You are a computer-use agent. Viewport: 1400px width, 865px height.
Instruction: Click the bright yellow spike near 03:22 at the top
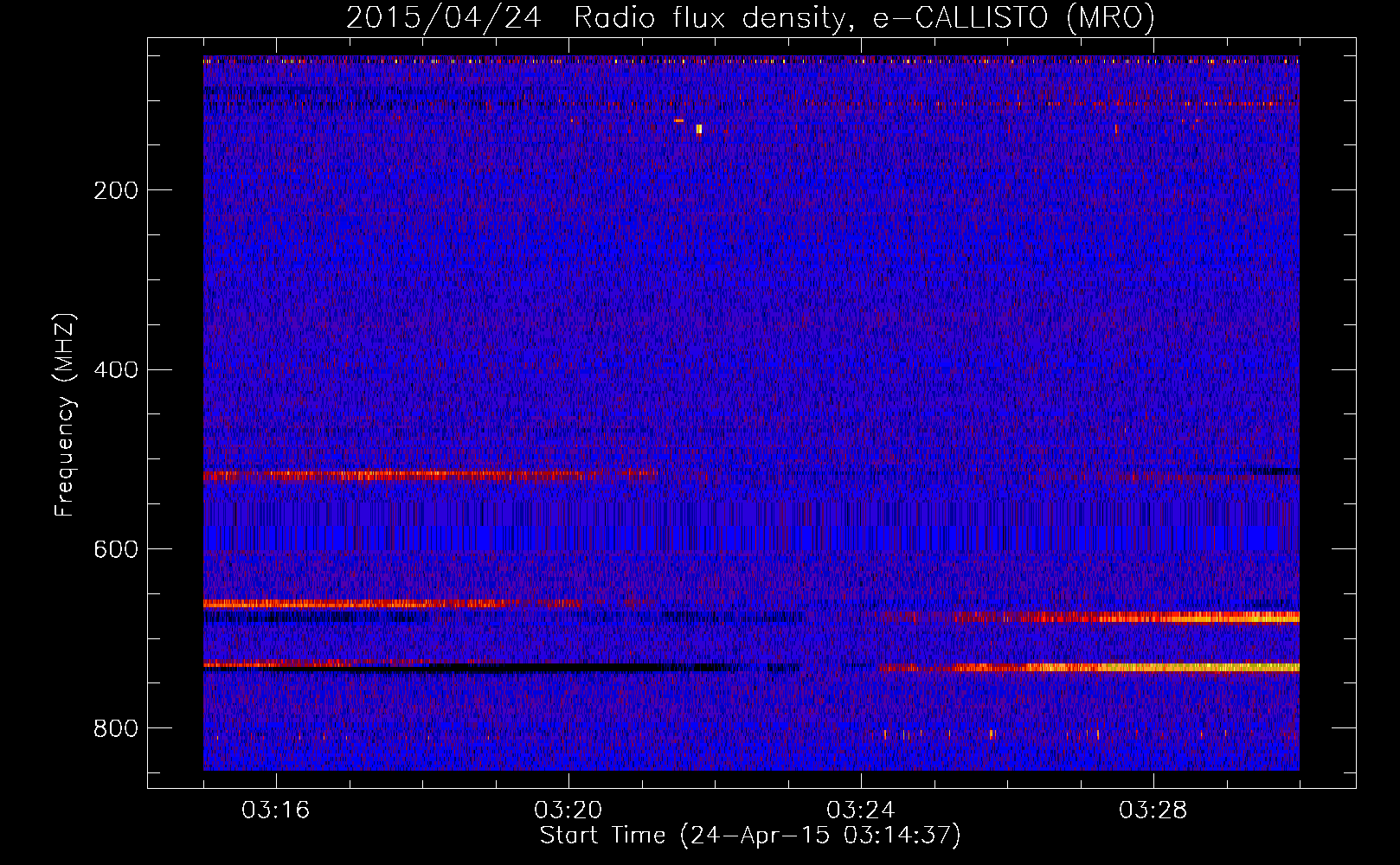coord(699,129)
